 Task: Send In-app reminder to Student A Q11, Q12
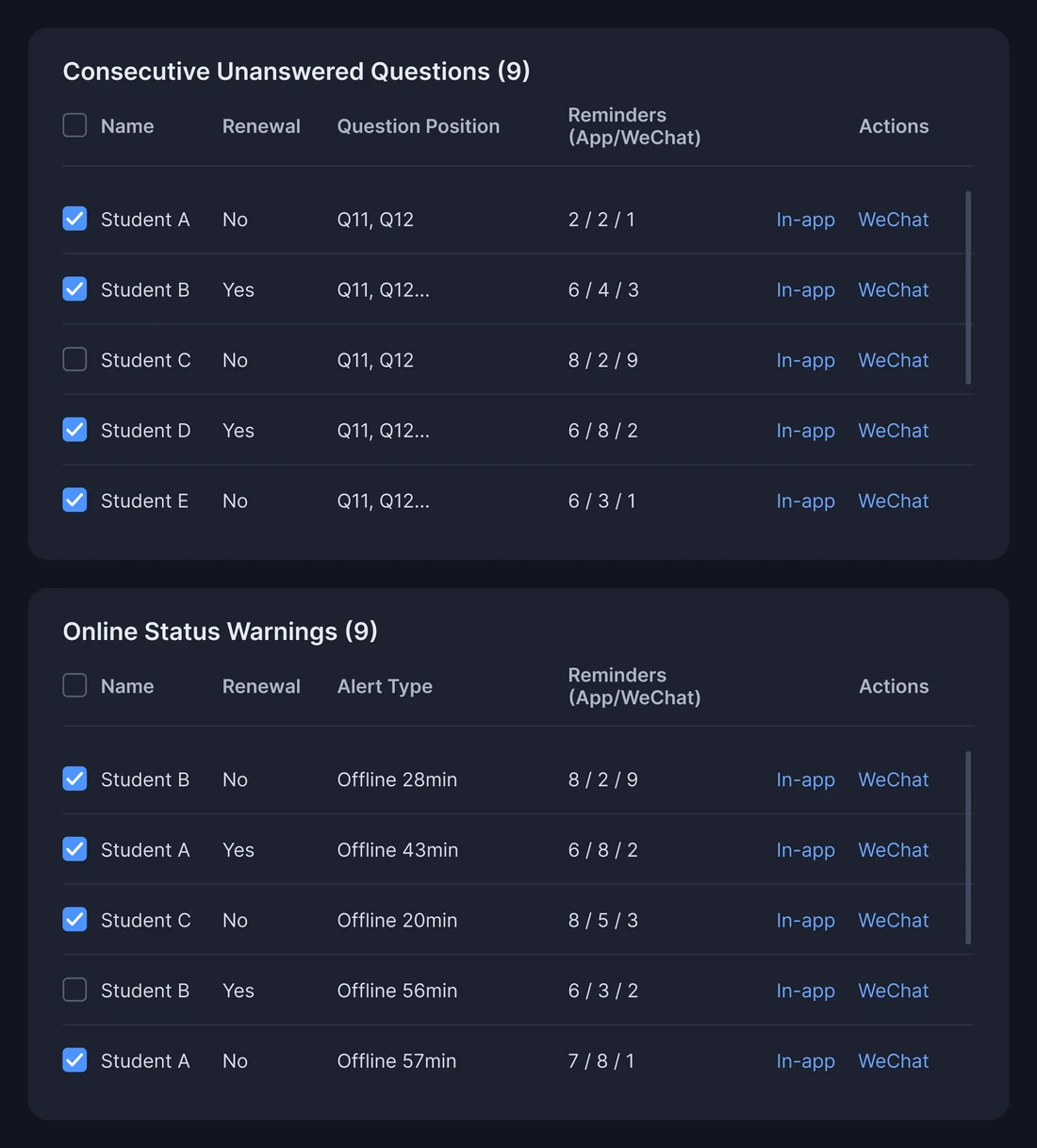(805, 220)
